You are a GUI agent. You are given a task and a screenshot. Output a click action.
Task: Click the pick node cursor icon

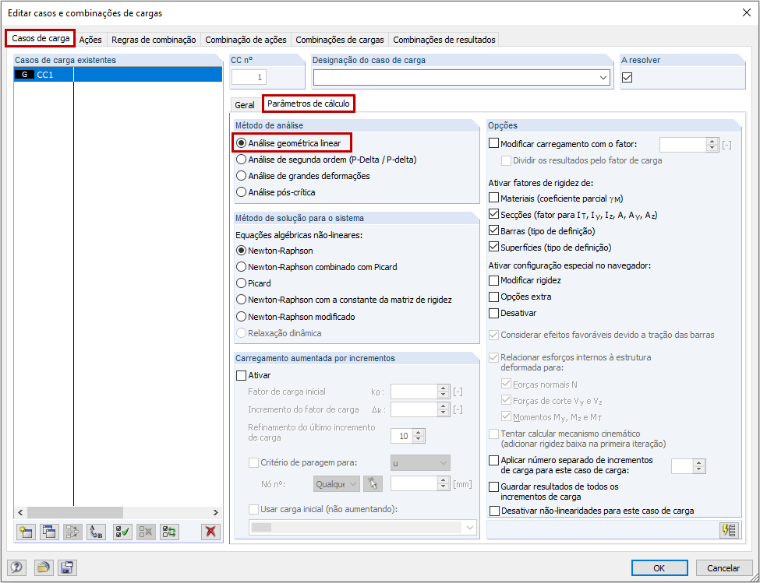pos(373,483)
